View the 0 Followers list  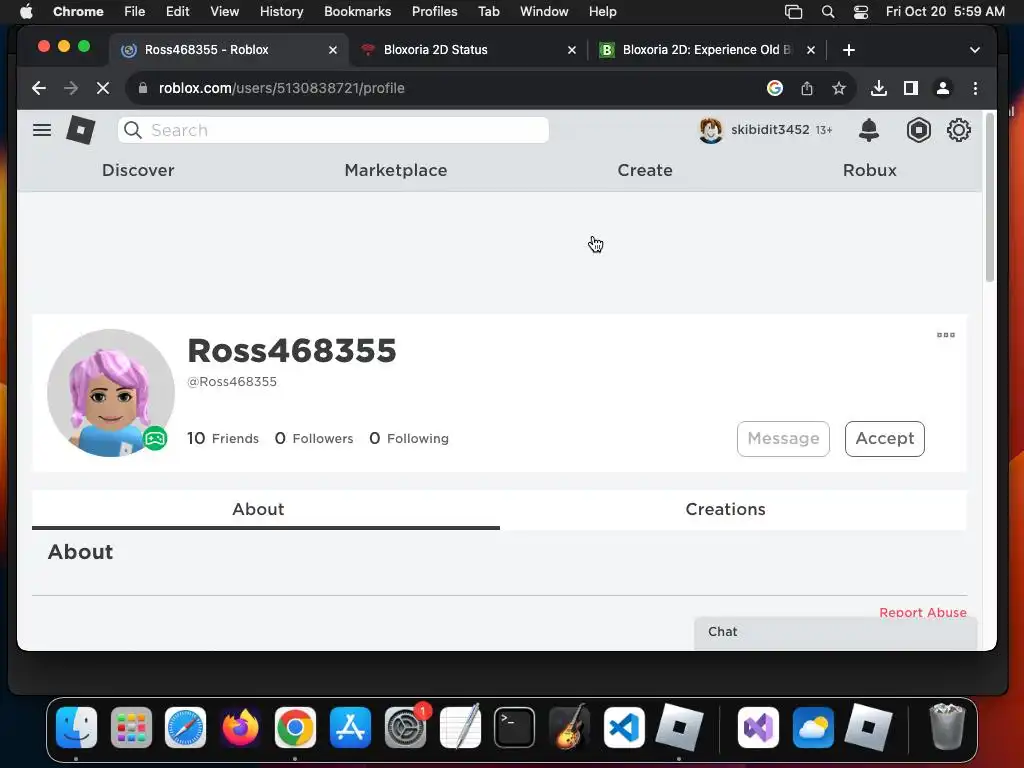[313, 438]
